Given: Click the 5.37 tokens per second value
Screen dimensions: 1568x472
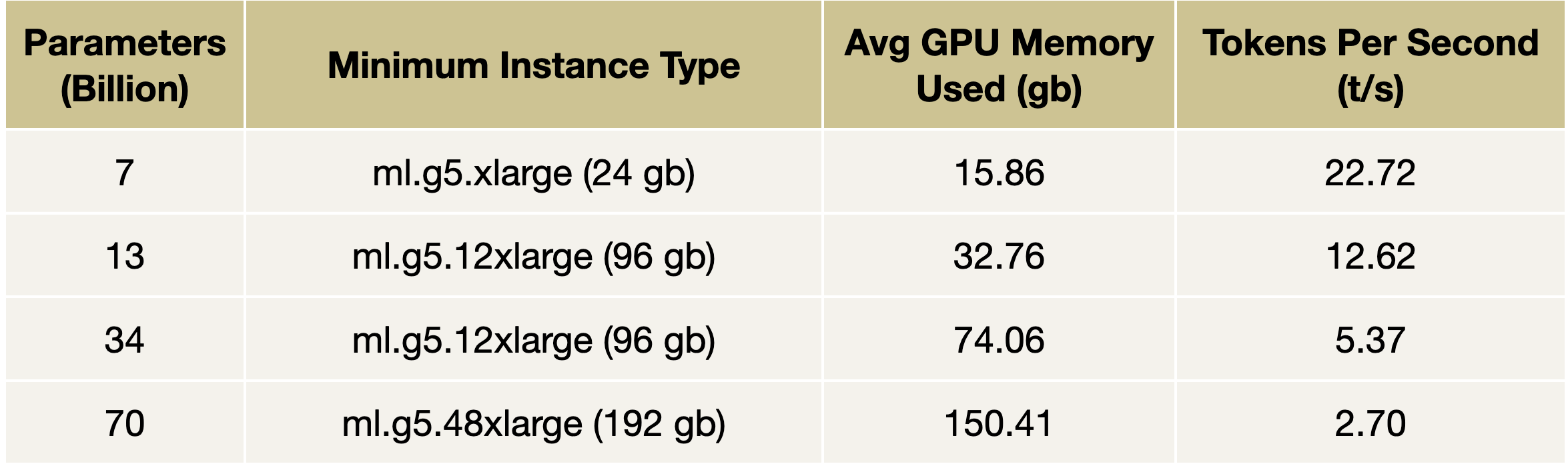Looking at the screenshot, I should click(1370, 340).
